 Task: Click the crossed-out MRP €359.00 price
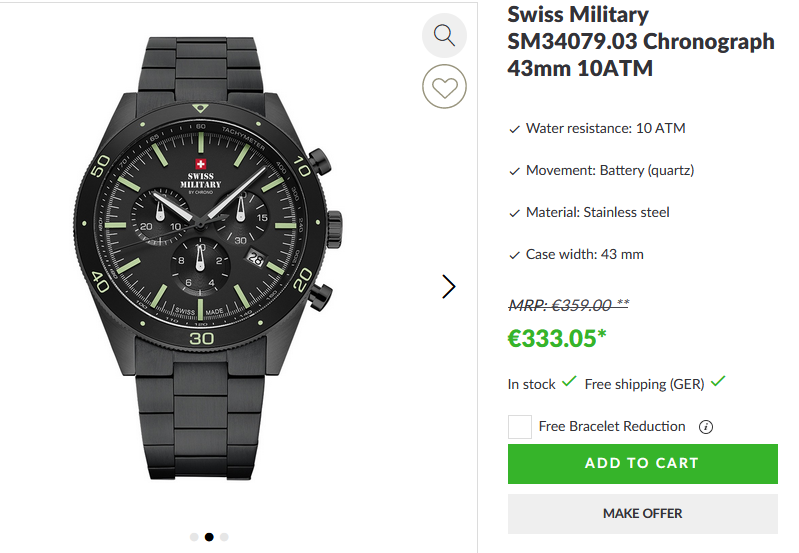(x=568, y=305)
